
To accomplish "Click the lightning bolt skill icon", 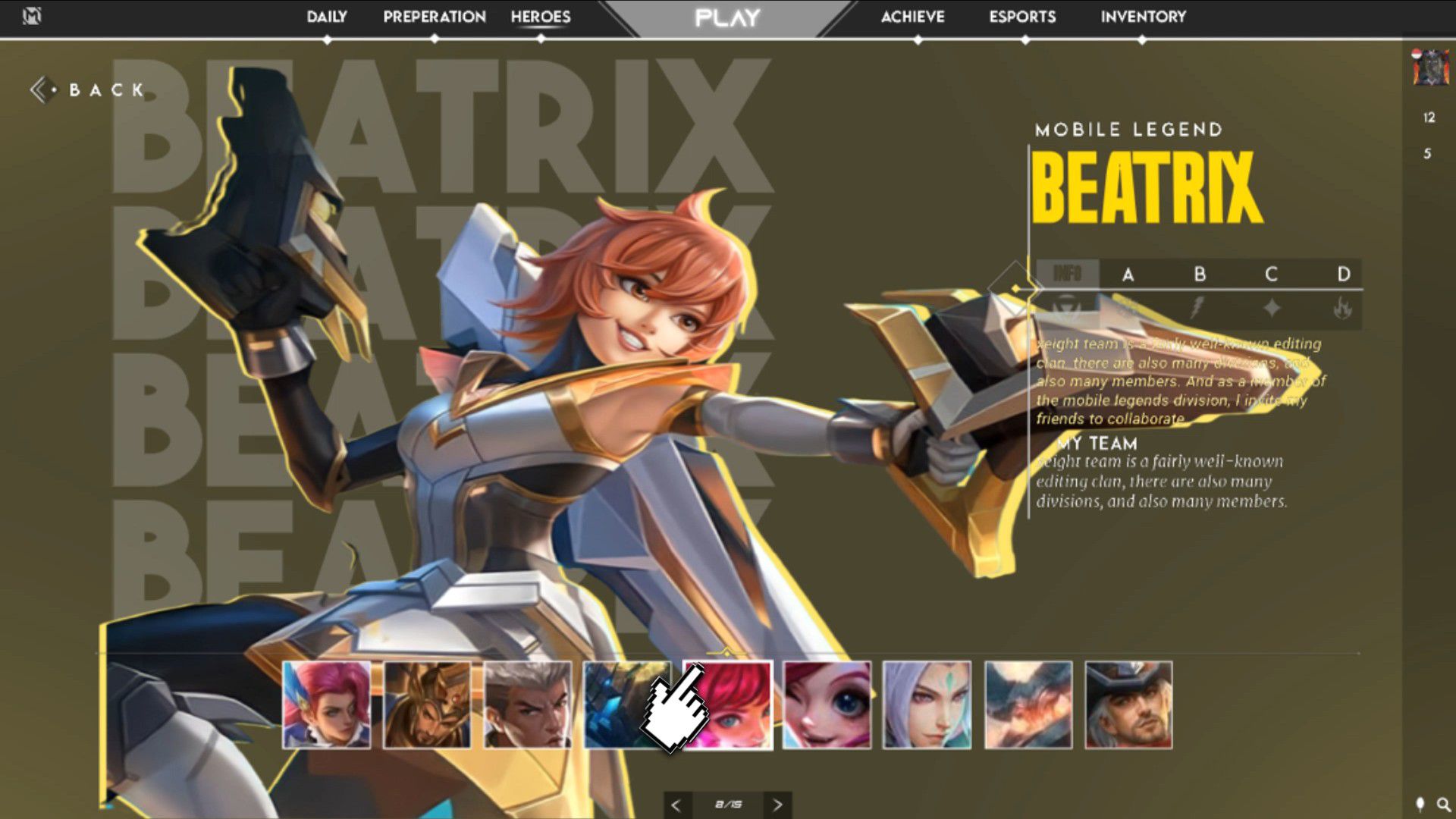I will pyautogui.click(x=1197, y=308).
